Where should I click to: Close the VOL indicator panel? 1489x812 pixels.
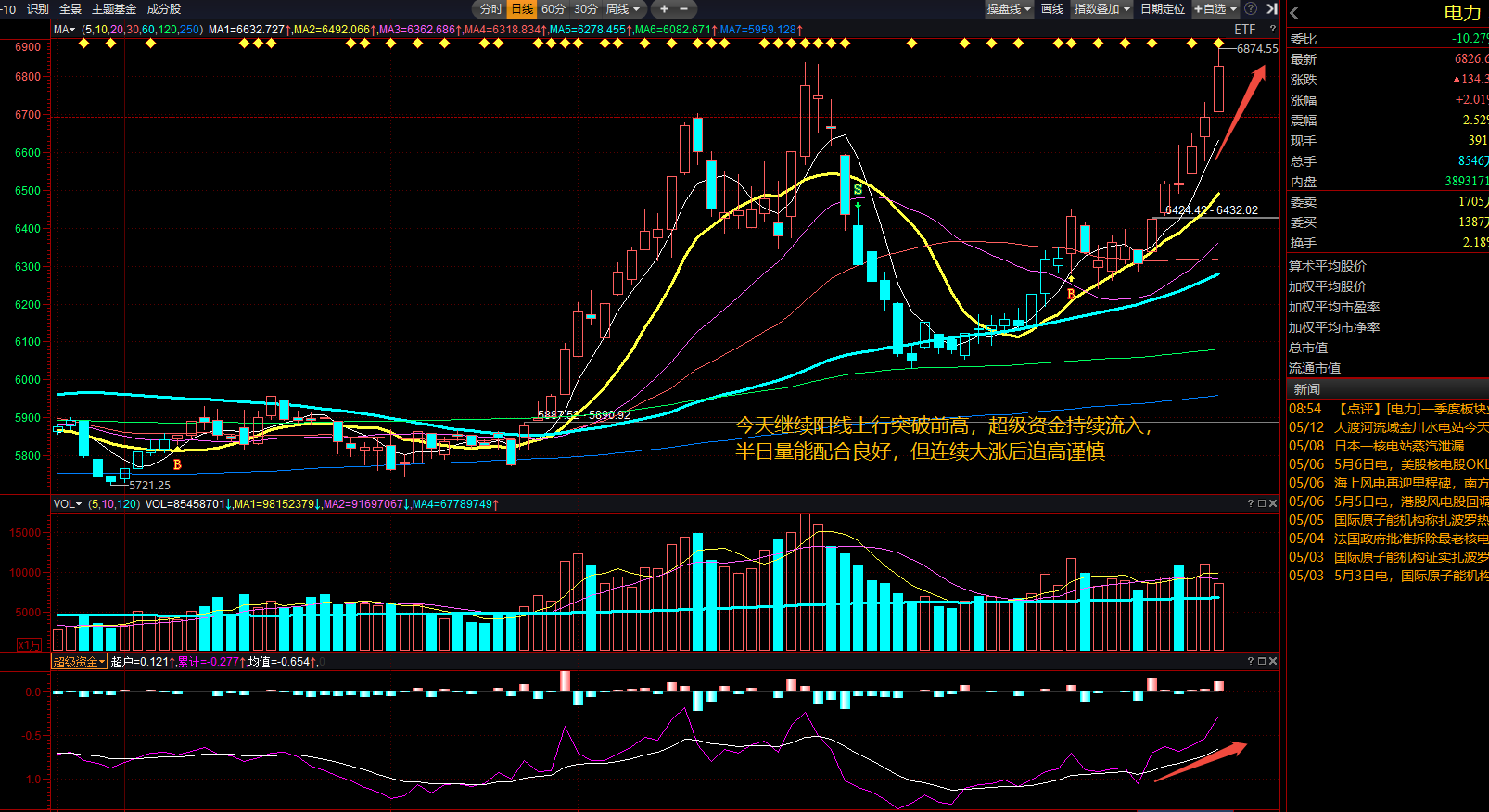[x=1273, y=504]
